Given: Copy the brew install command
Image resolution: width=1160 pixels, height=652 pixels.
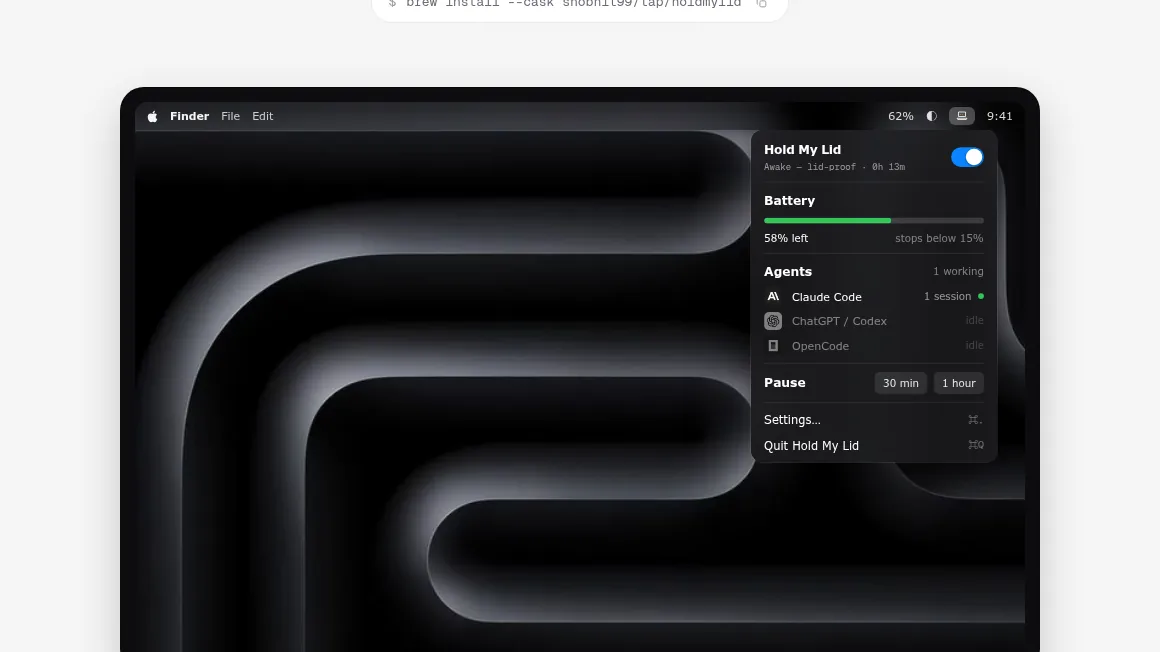Looking at the screenshot, I should pyautogui.click(x=761, y=4).
